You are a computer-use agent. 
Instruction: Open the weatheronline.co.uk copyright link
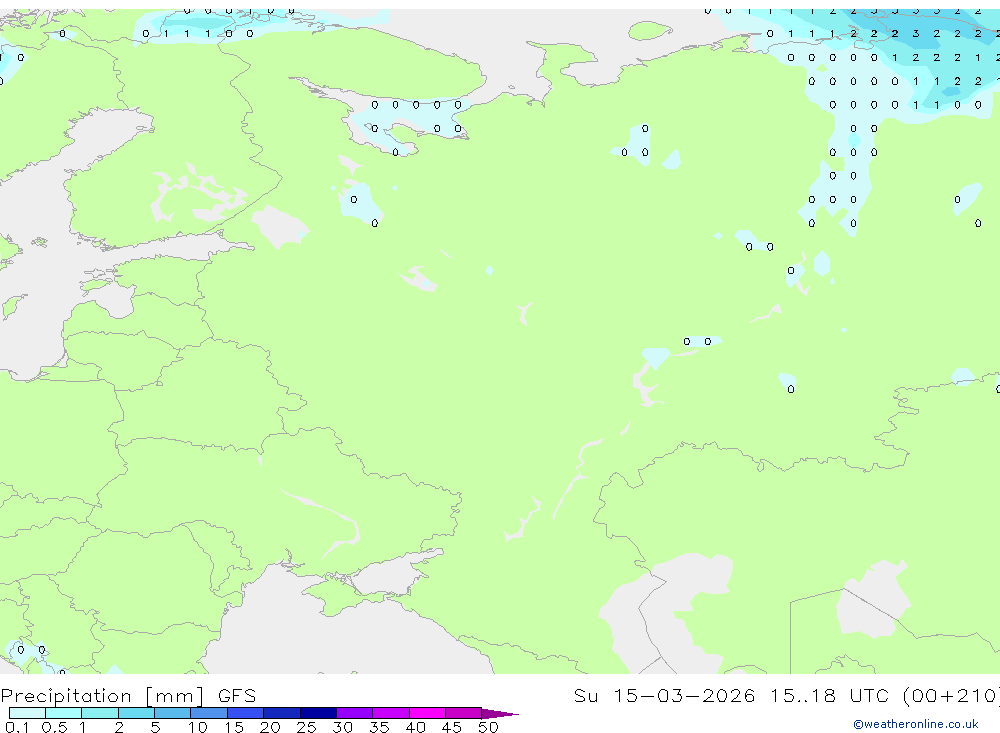point(915,724)
